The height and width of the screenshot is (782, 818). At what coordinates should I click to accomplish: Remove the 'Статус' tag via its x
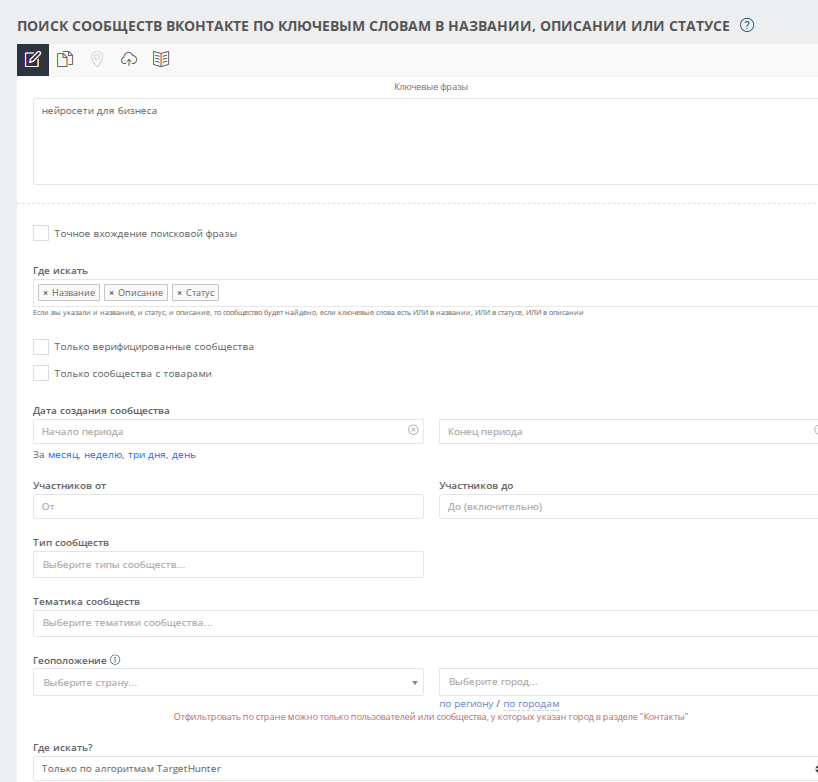tap(179, 293)
